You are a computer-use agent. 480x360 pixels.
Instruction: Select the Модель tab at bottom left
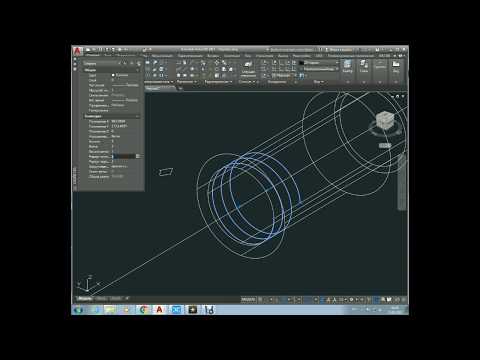coord(85,299)
